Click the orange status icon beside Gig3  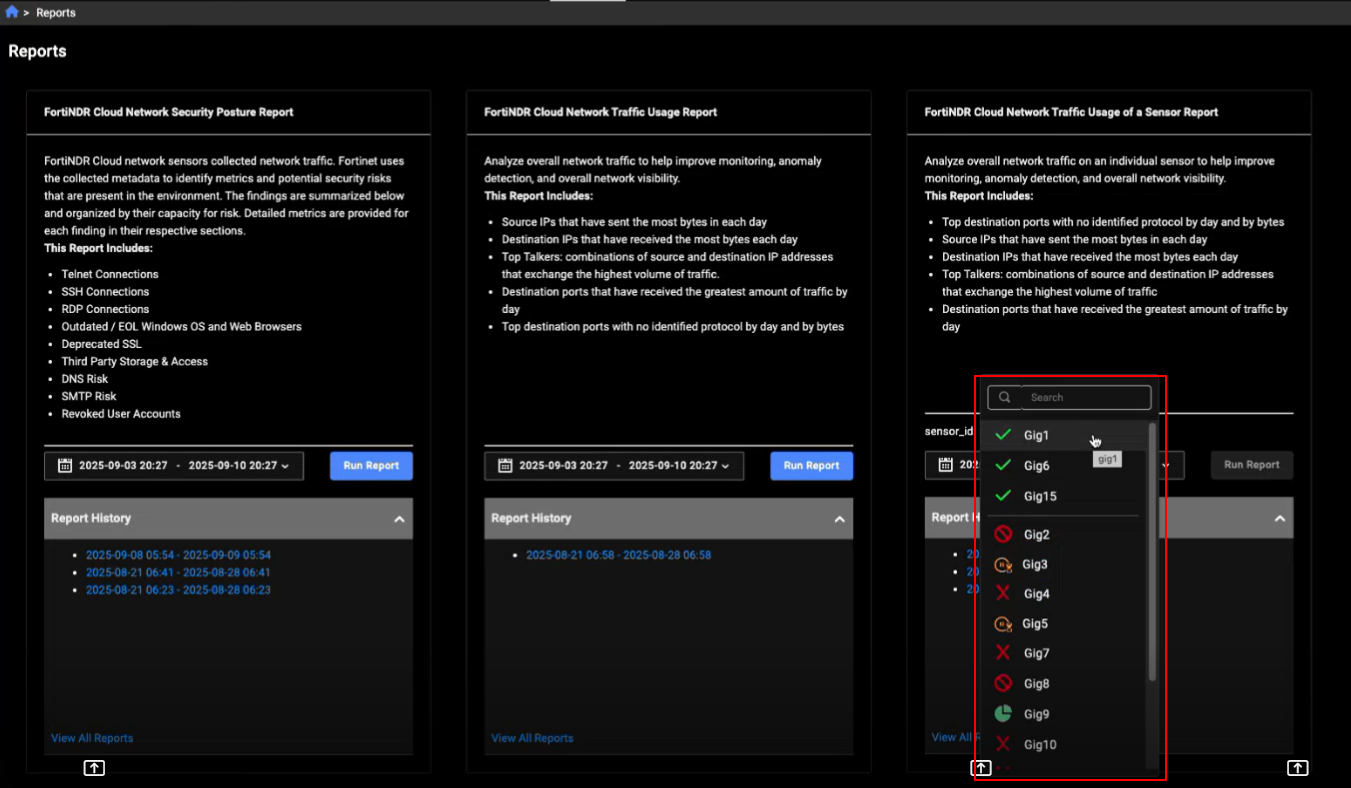[1003, 564]
